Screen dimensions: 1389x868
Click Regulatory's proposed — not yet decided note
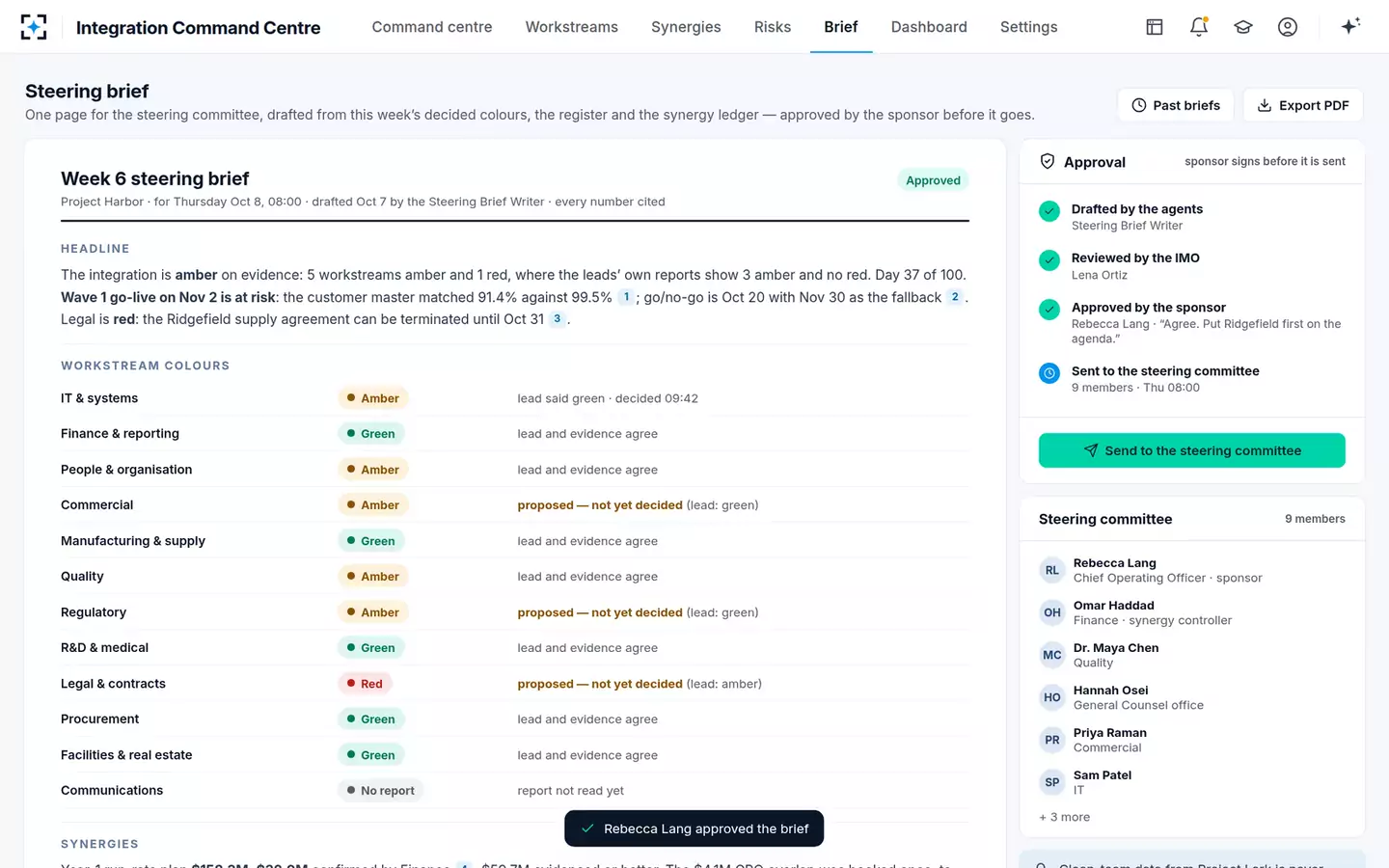(x=600, y=612)
